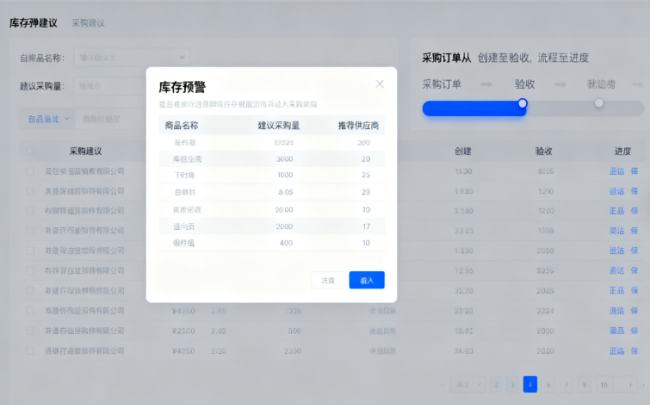Click into the 建议采购量 input field
Image resolution: width=650 pixels, height=405 pixels.
pyautogui.click(x=110, y=87)
